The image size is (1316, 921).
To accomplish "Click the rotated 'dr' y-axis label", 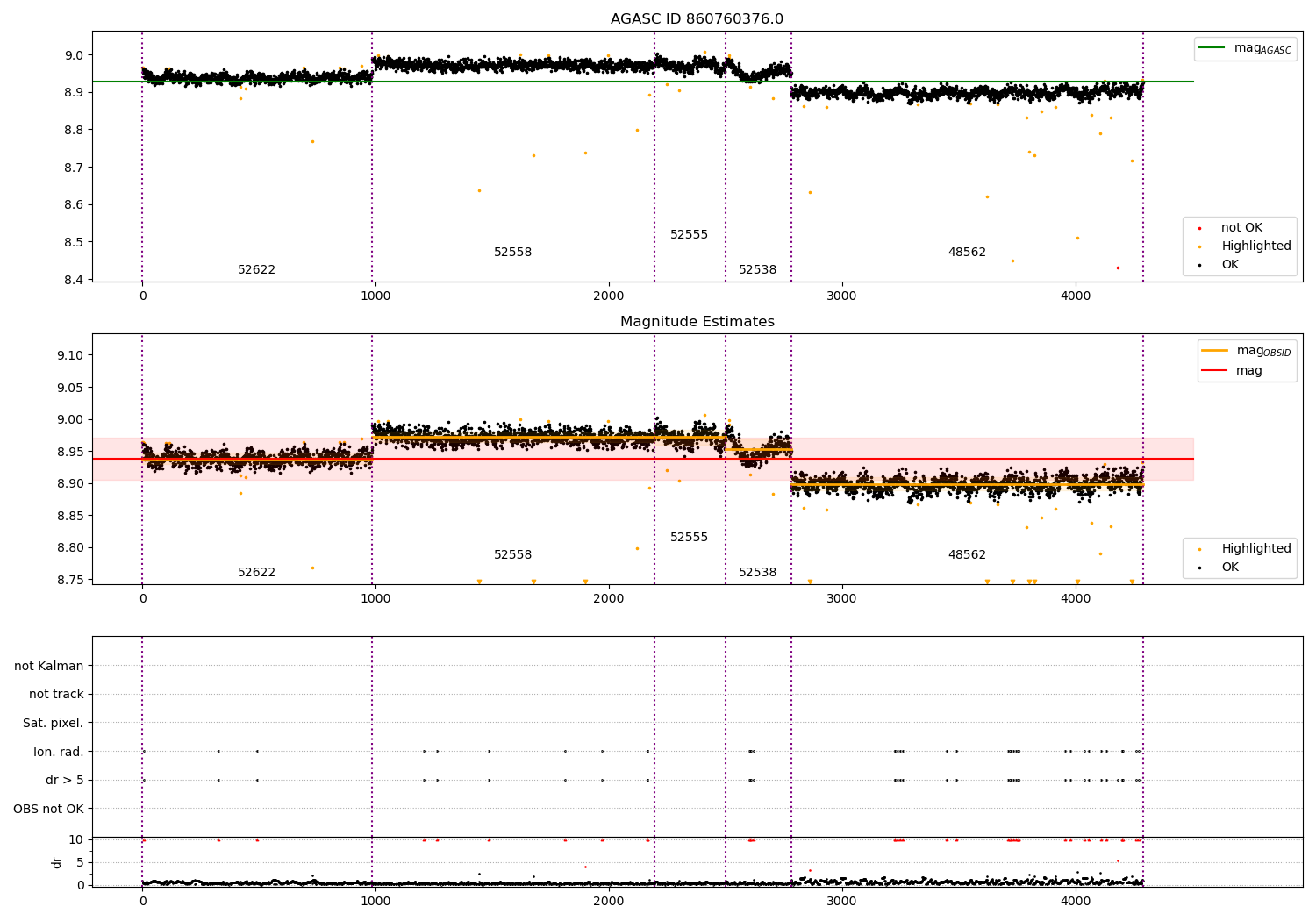I will point(57,862).
